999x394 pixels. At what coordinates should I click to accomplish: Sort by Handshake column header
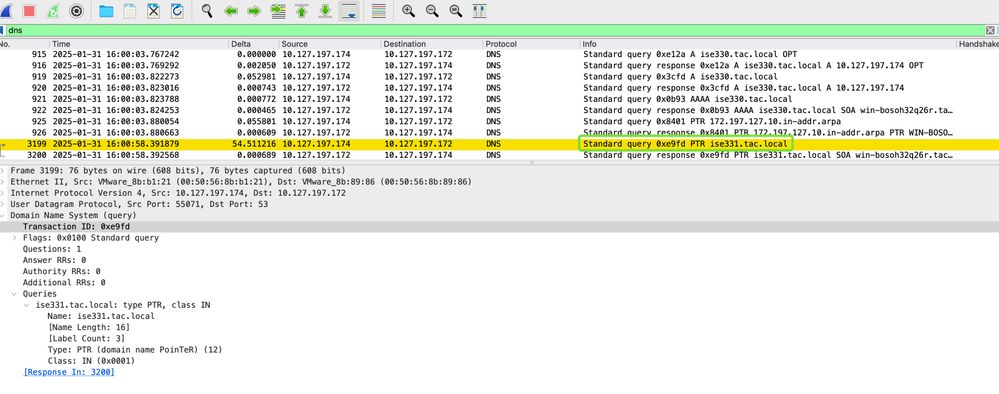(x=978, y=44)
